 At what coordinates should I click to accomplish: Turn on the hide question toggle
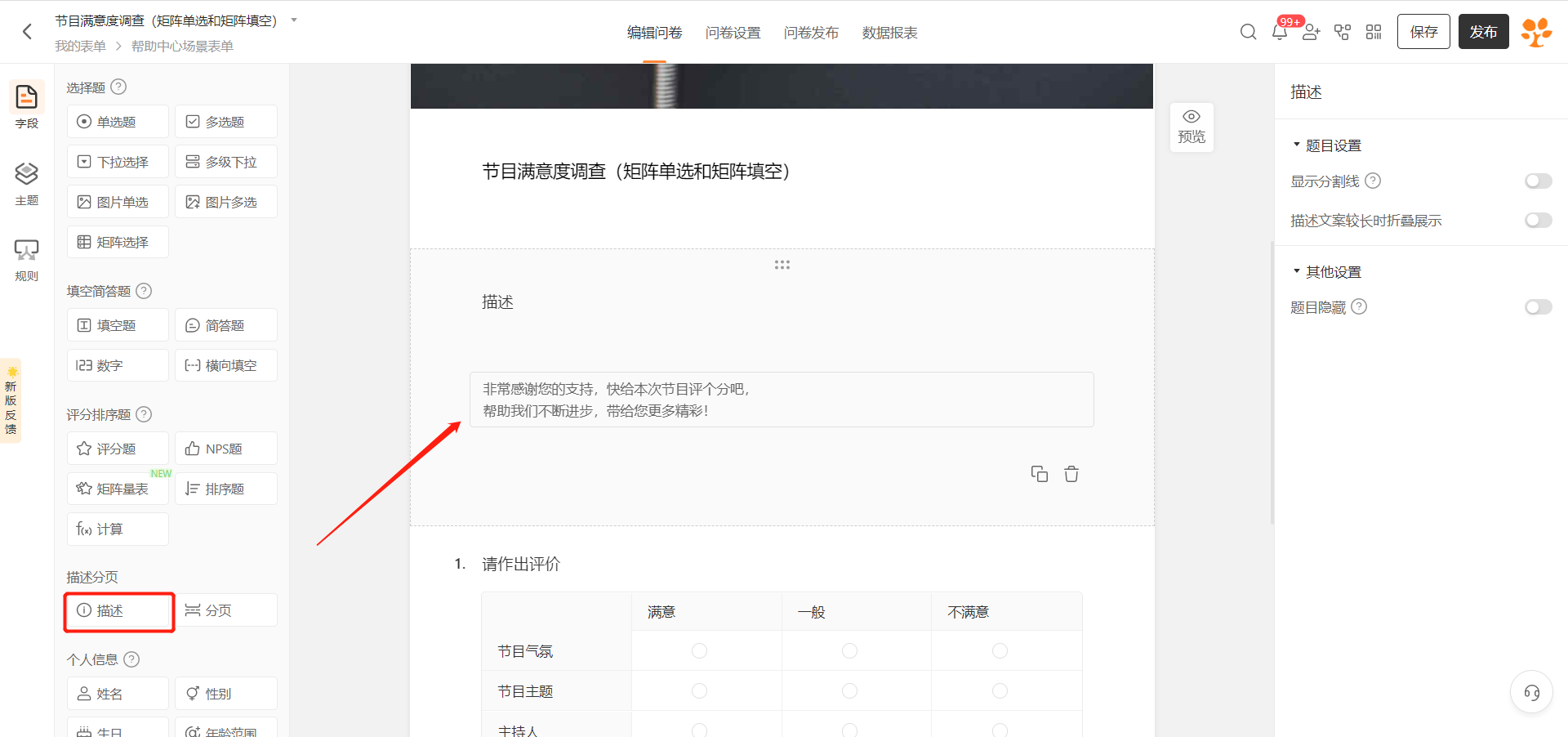(1538, 307)
